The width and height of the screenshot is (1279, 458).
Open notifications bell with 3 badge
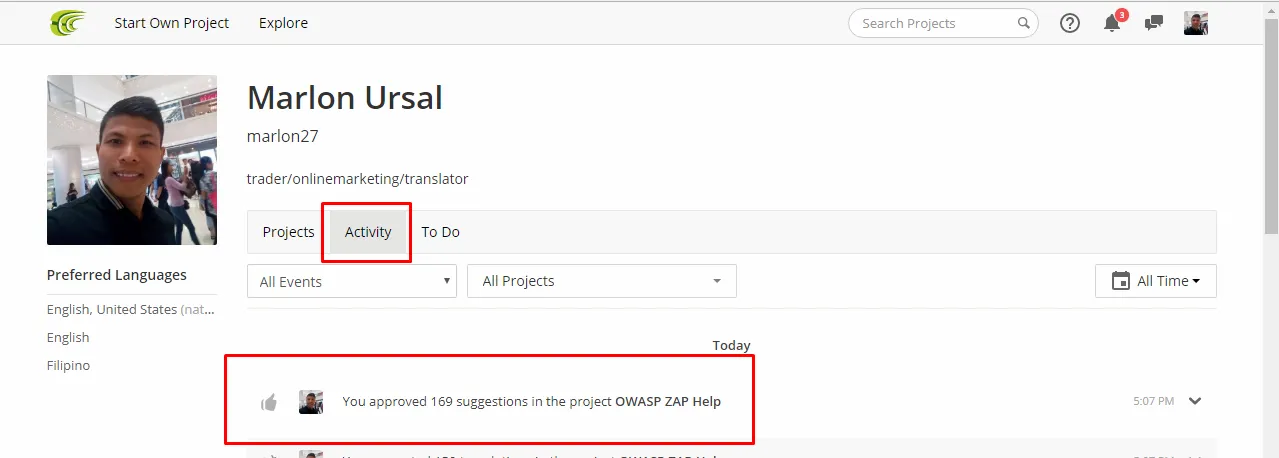[x=1114, y=22]
